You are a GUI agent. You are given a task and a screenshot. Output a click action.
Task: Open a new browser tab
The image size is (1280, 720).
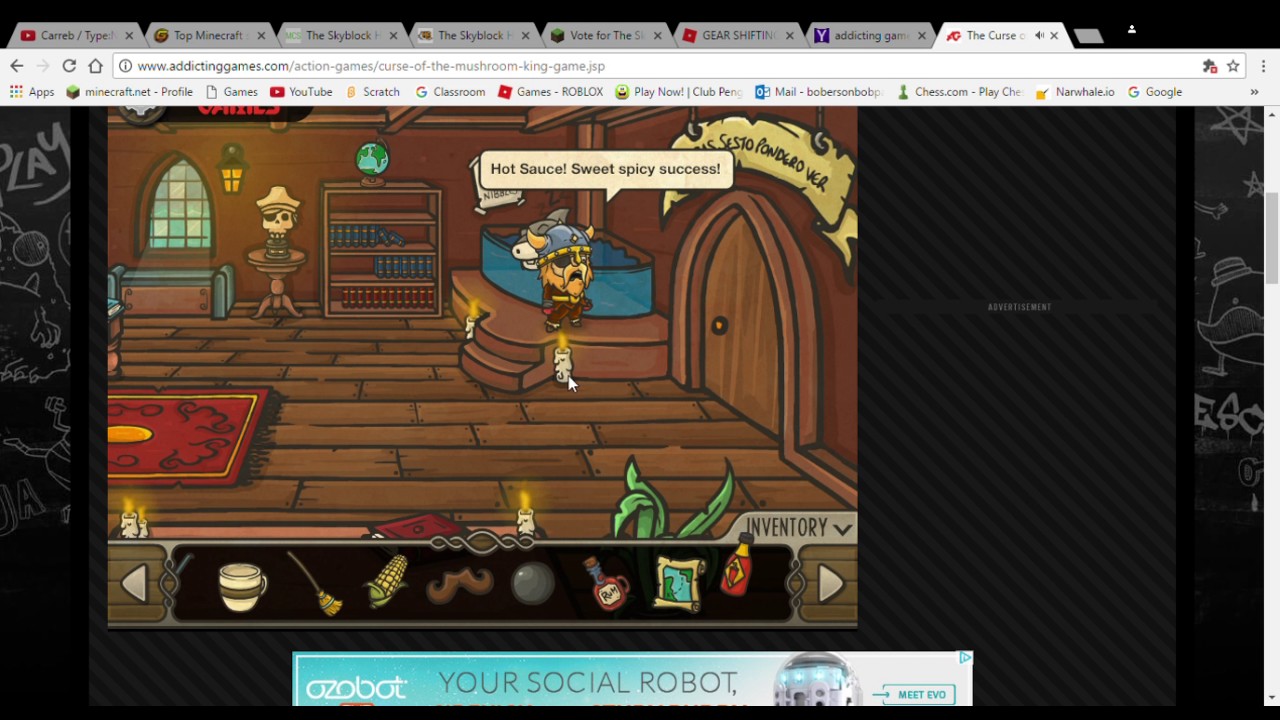tap(1088, 36)
